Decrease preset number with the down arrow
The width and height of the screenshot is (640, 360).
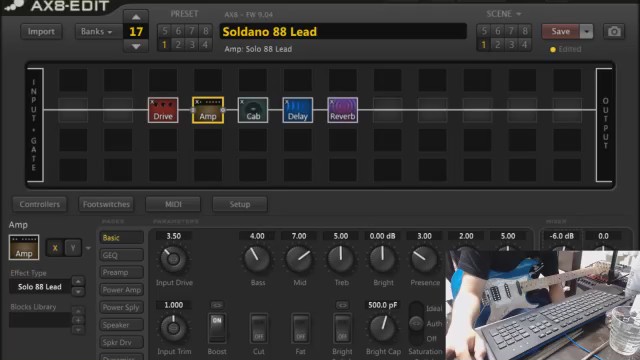tap(136, 47)
